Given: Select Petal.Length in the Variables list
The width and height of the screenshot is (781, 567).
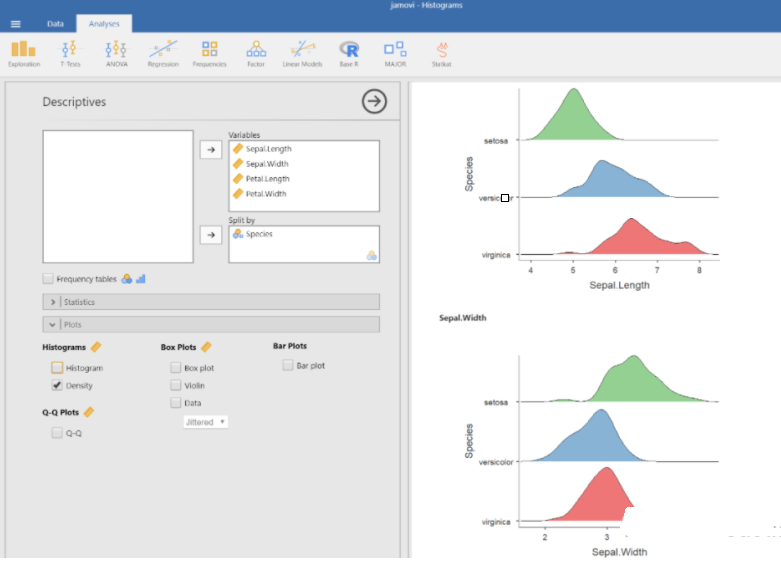Looking at the screenshot, I should click(x=268, y=179).
